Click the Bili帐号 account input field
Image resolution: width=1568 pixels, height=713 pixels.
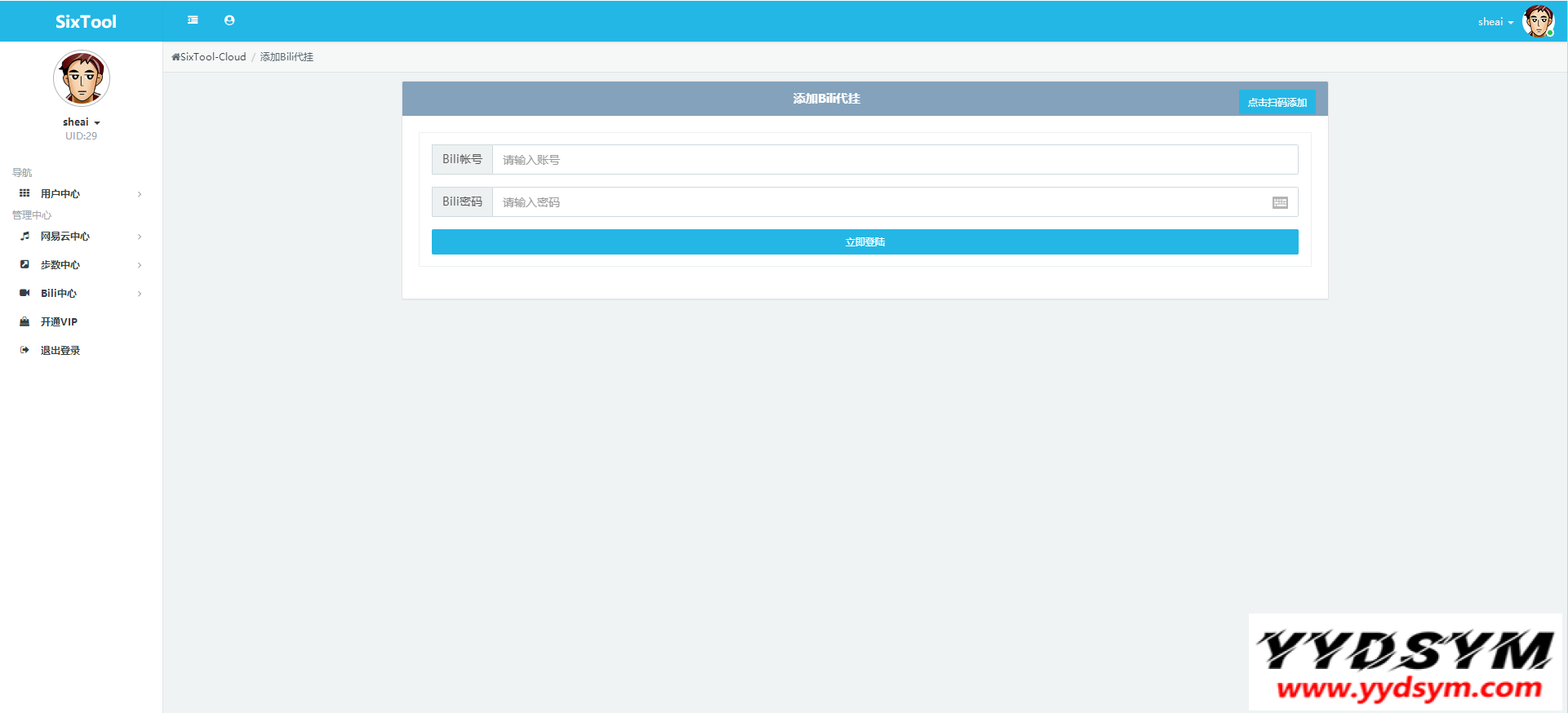point(895,160)
